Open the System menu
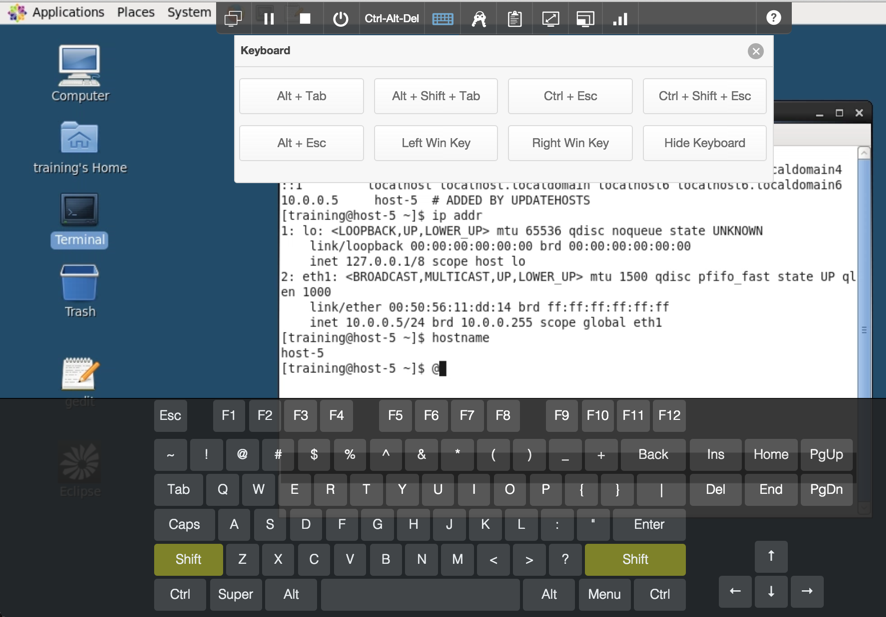This screenshot has width=886, height=617. [x=188, y=12]
